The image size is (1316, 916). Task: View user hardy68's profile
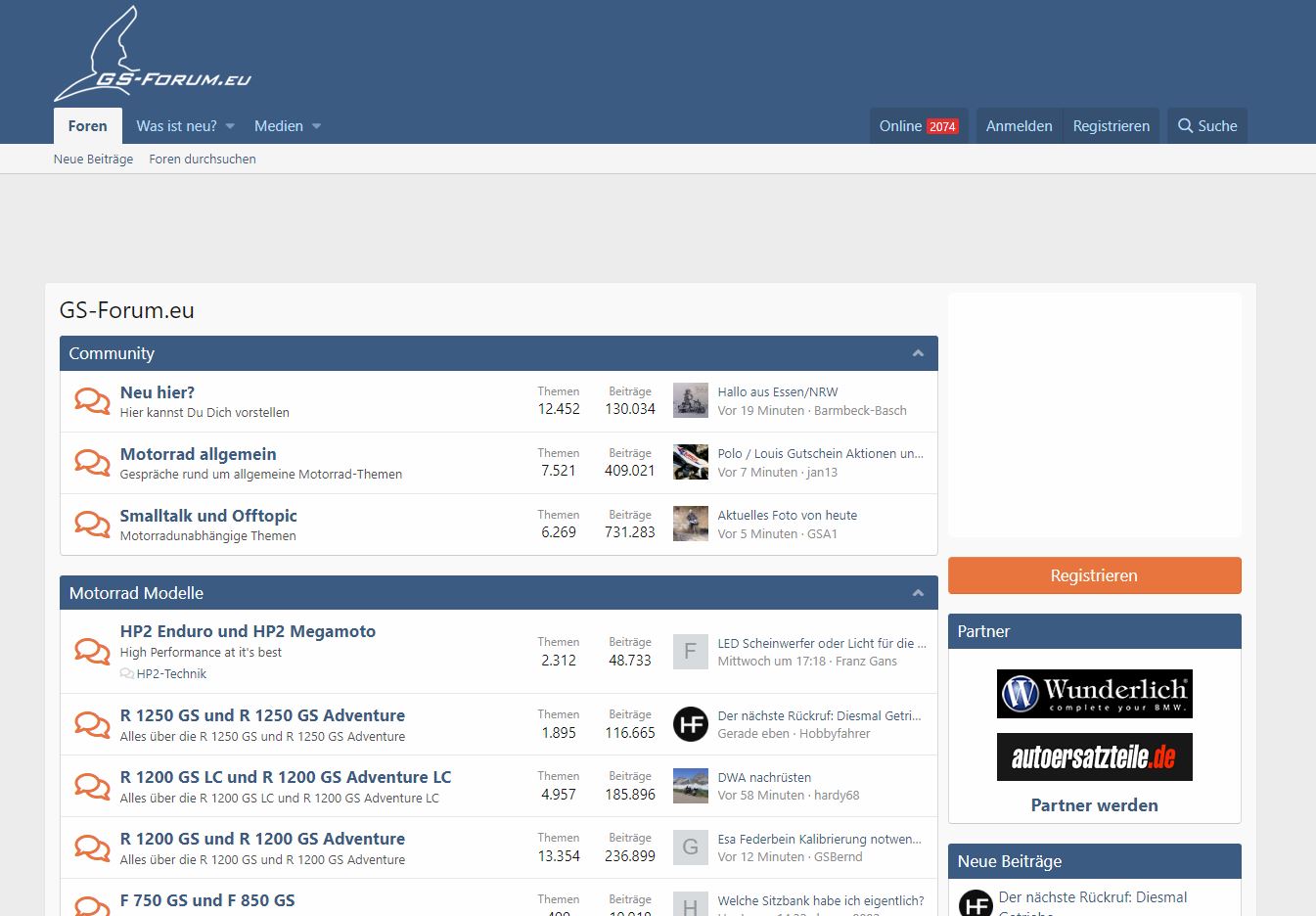837,796
